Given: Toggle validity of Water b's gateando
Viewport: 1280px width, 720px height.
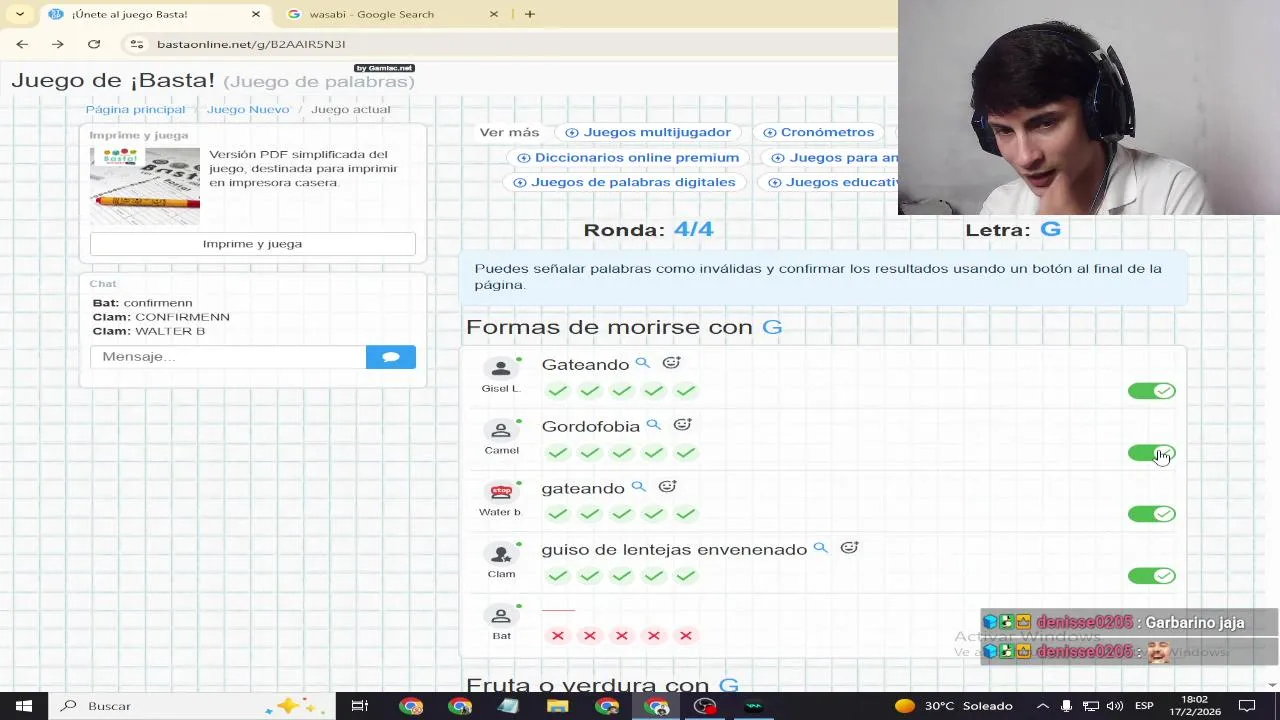Looking at the screenshot, I should coord(1151,514).
